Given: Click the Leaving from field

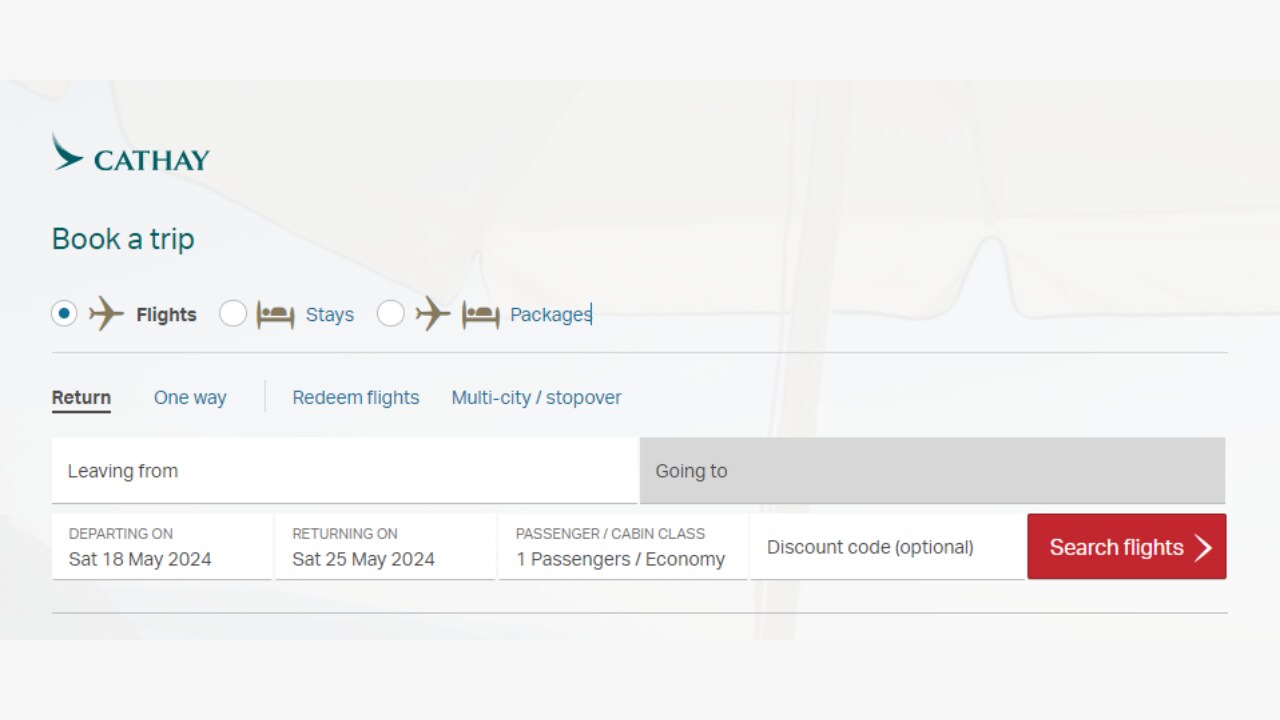Looking at the screenshot, I should (344, 470).
